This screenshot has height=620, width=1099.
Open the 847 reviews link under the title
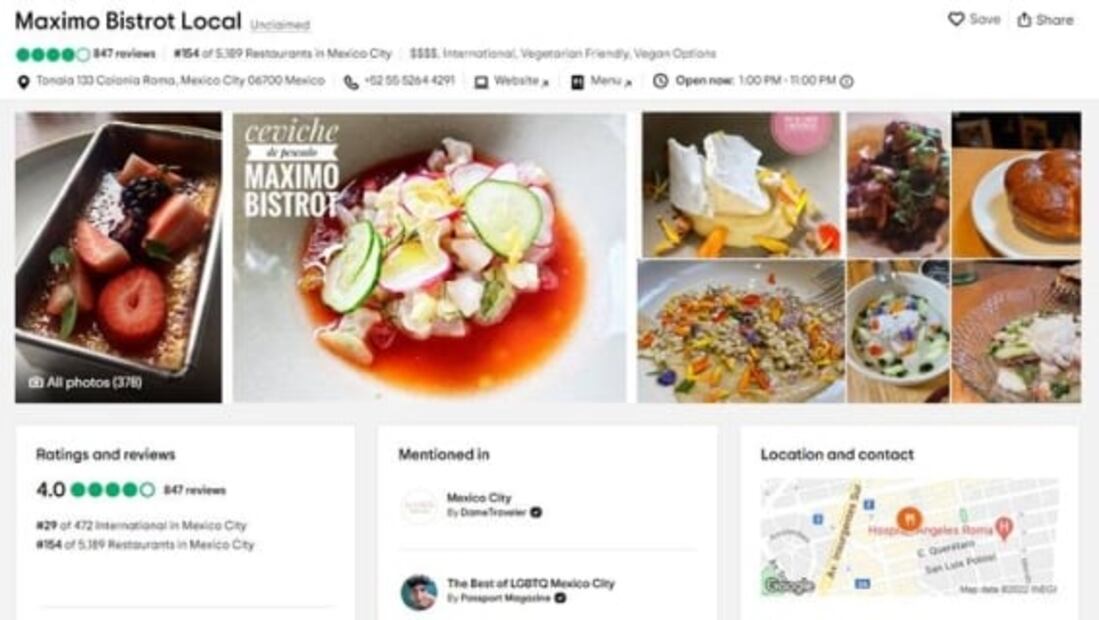[x=124, y=54]
